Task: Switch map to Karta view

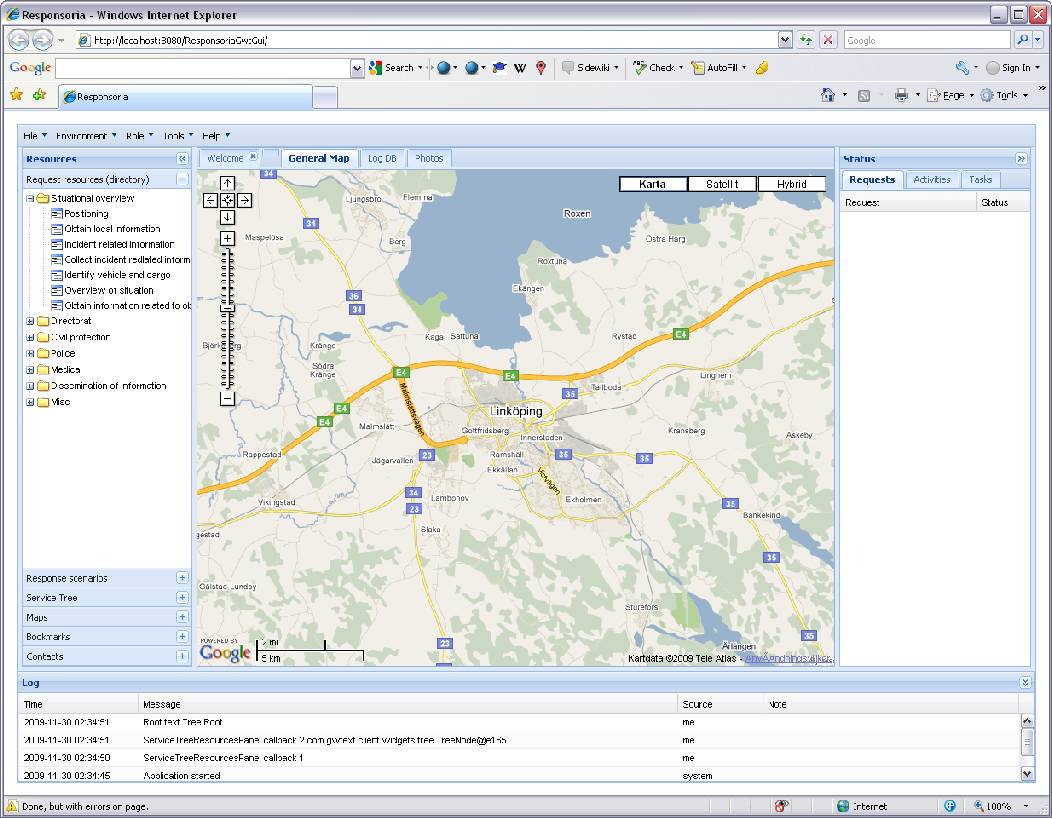Action: pos(653,184)
